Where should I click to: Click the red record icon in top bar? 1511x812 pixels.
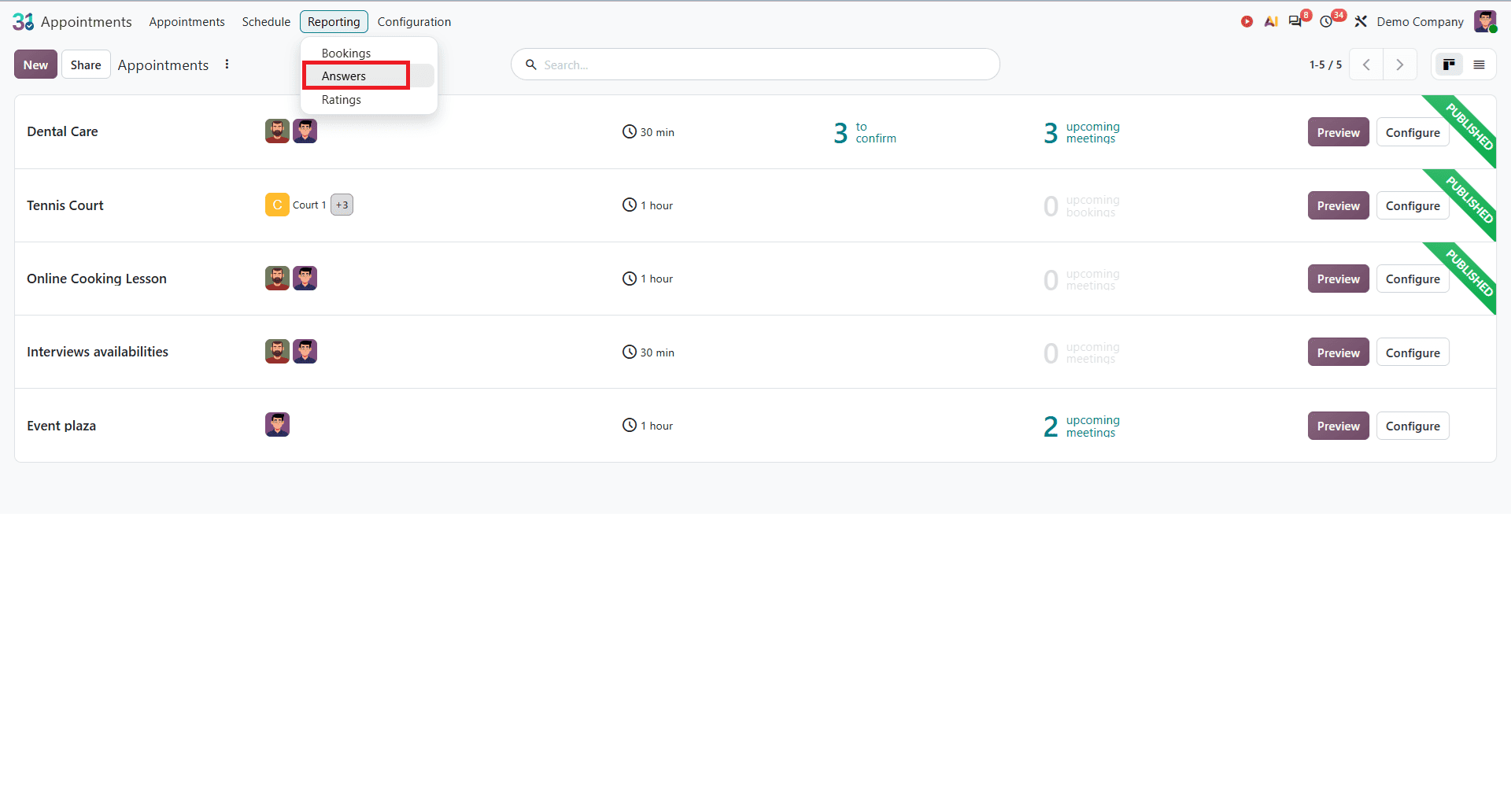(1247, 22)
